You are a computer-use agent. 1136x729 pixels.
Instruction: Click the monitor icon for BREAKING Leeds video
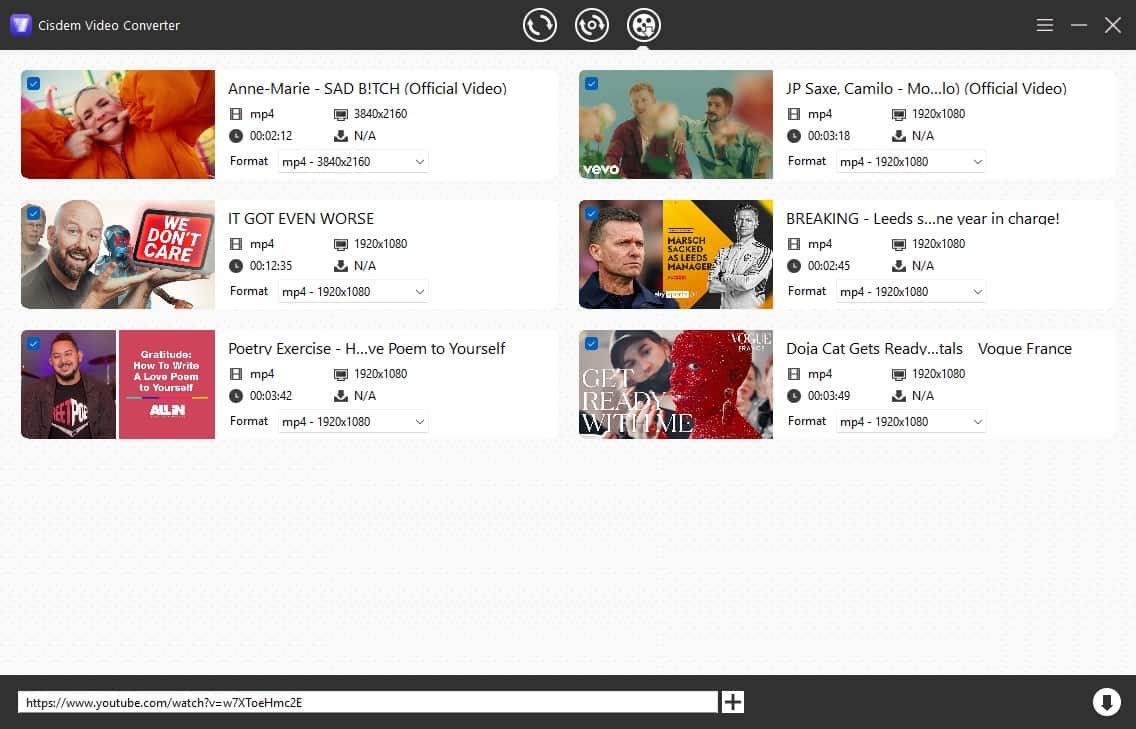898,245
